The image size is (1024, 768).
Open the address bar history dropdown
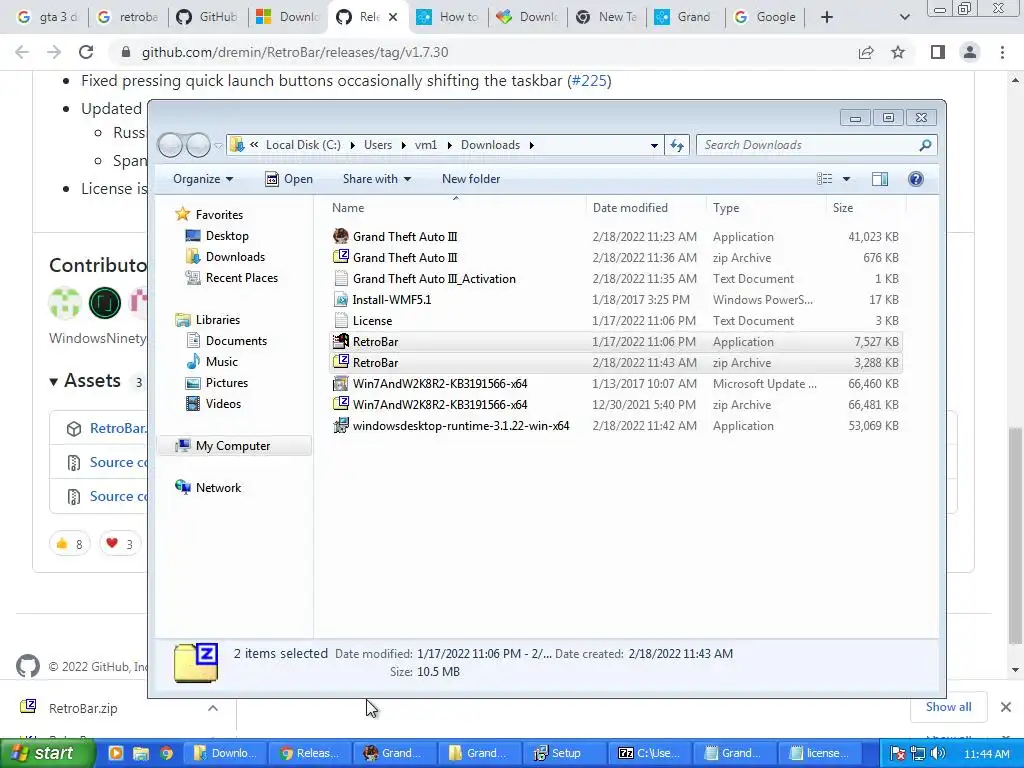click(654, 145)
